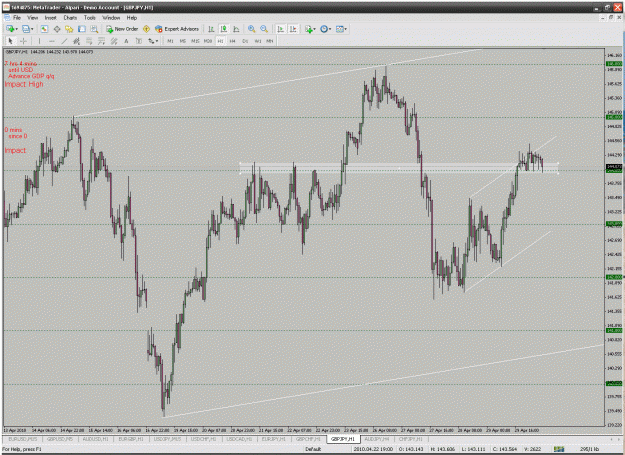Switch chart to candlesticks type
The height and width of the screenshot is (455, 625).
[224, 29]
